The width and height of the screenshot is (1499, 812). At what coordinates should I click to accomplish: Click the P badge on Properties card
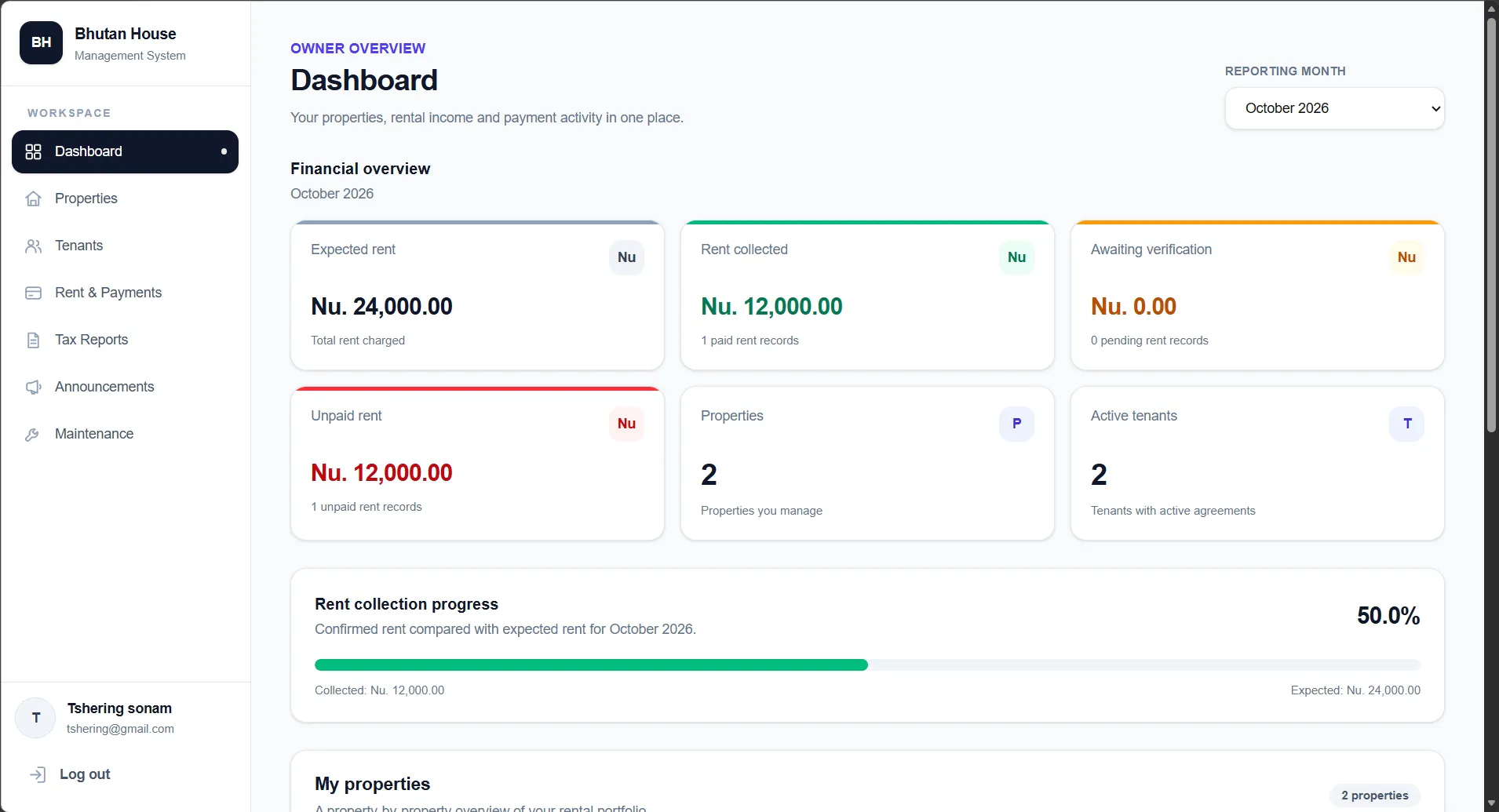click(1016, 424)
